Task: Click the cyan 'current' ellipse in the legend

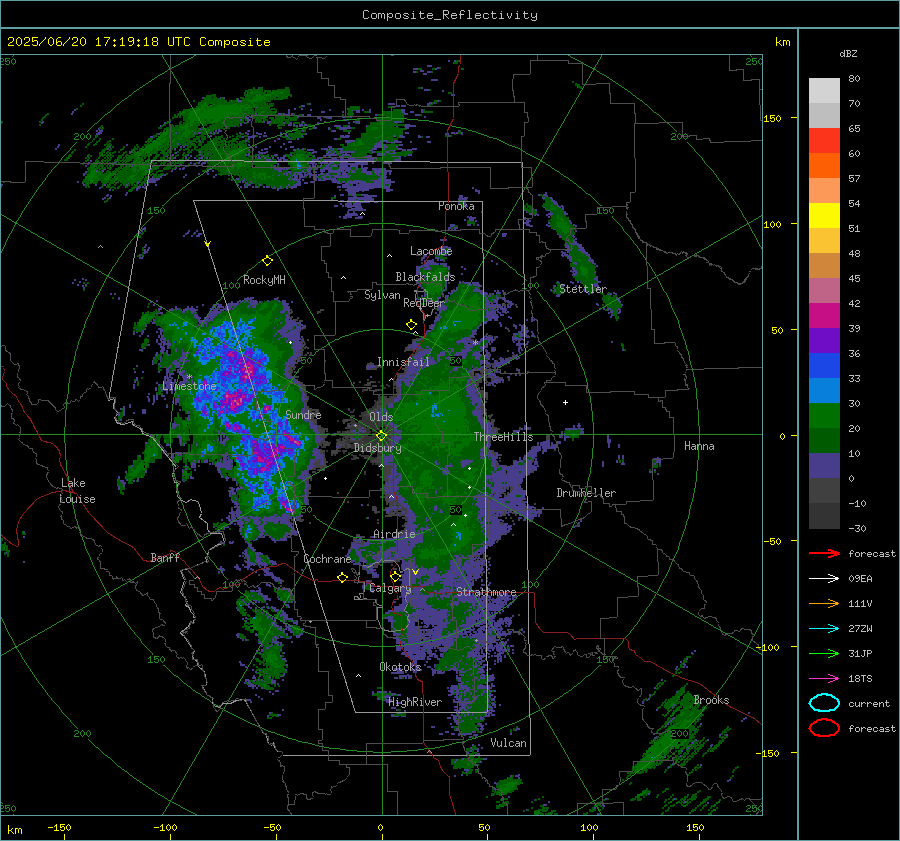Action: pos(824,703)
